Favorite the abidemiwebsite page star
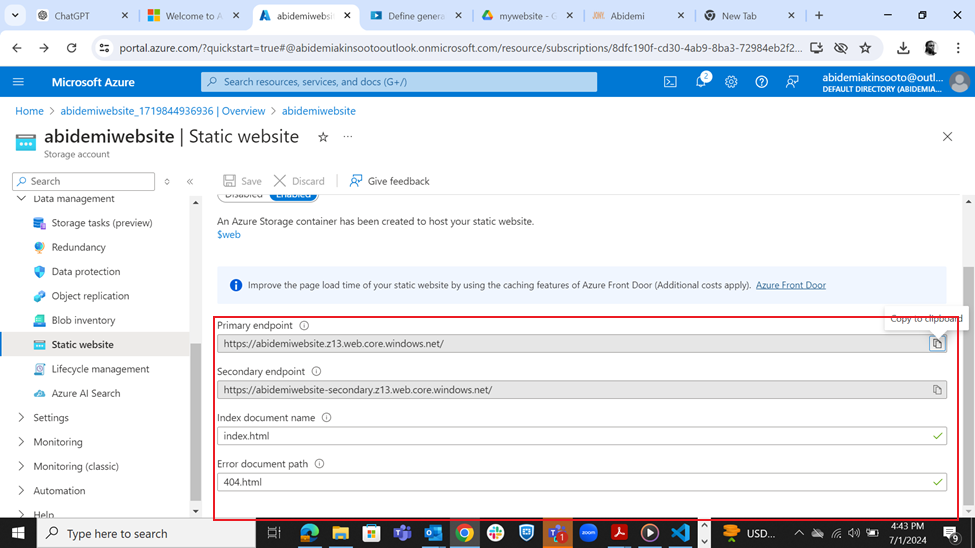 pos(323,137)
